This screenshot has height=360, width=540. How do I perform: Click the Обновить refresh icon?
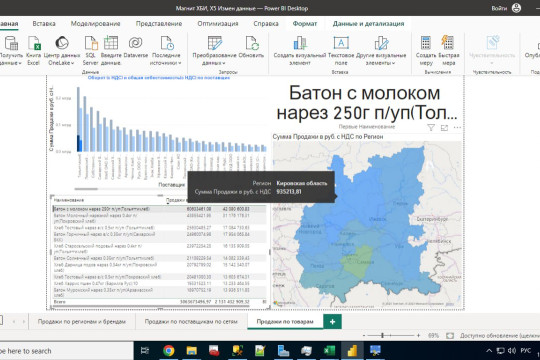[x=251, y=44]
